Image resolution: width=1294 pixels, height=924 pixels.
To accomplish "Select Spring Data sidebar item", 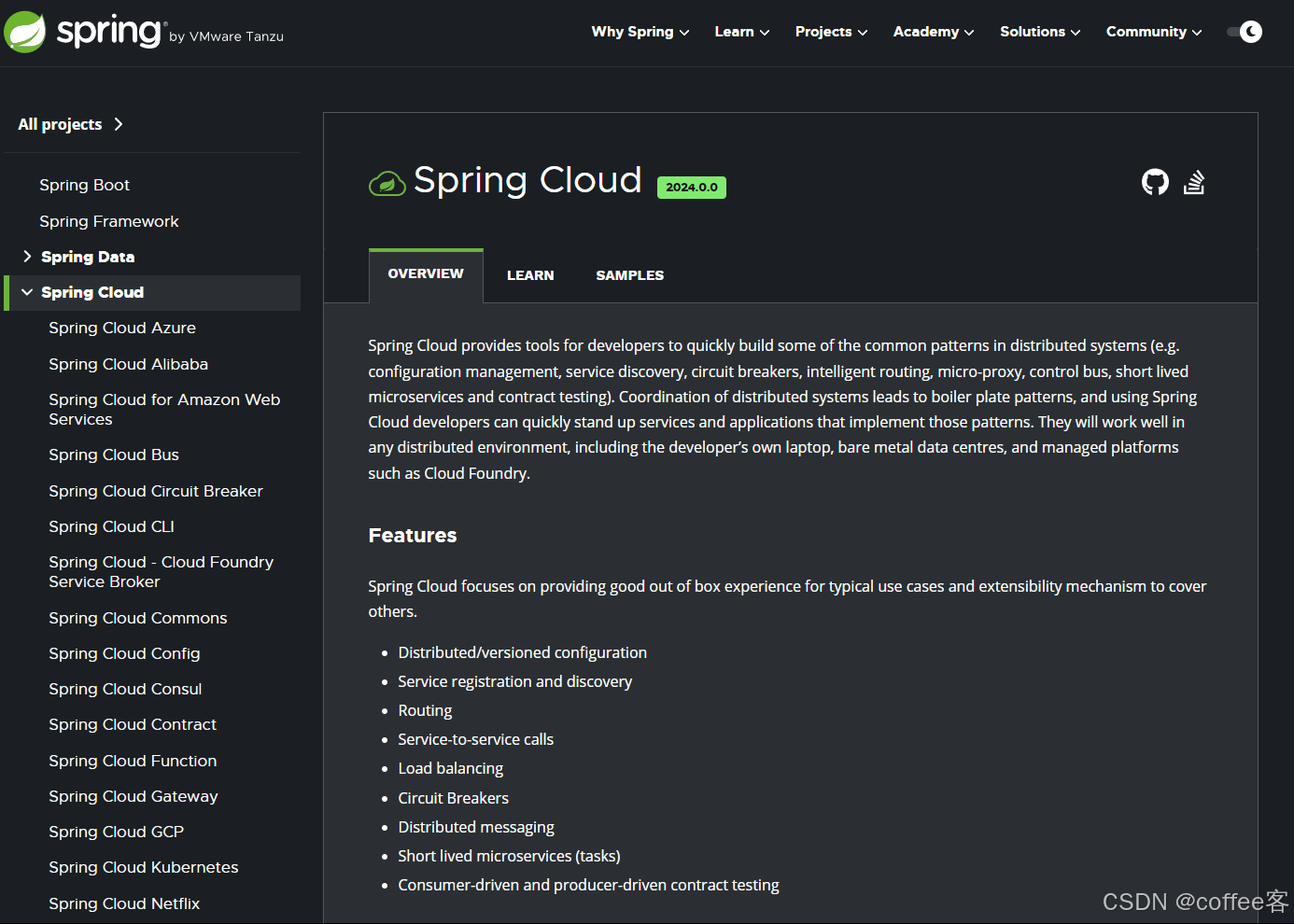I will tap(88, 257).
